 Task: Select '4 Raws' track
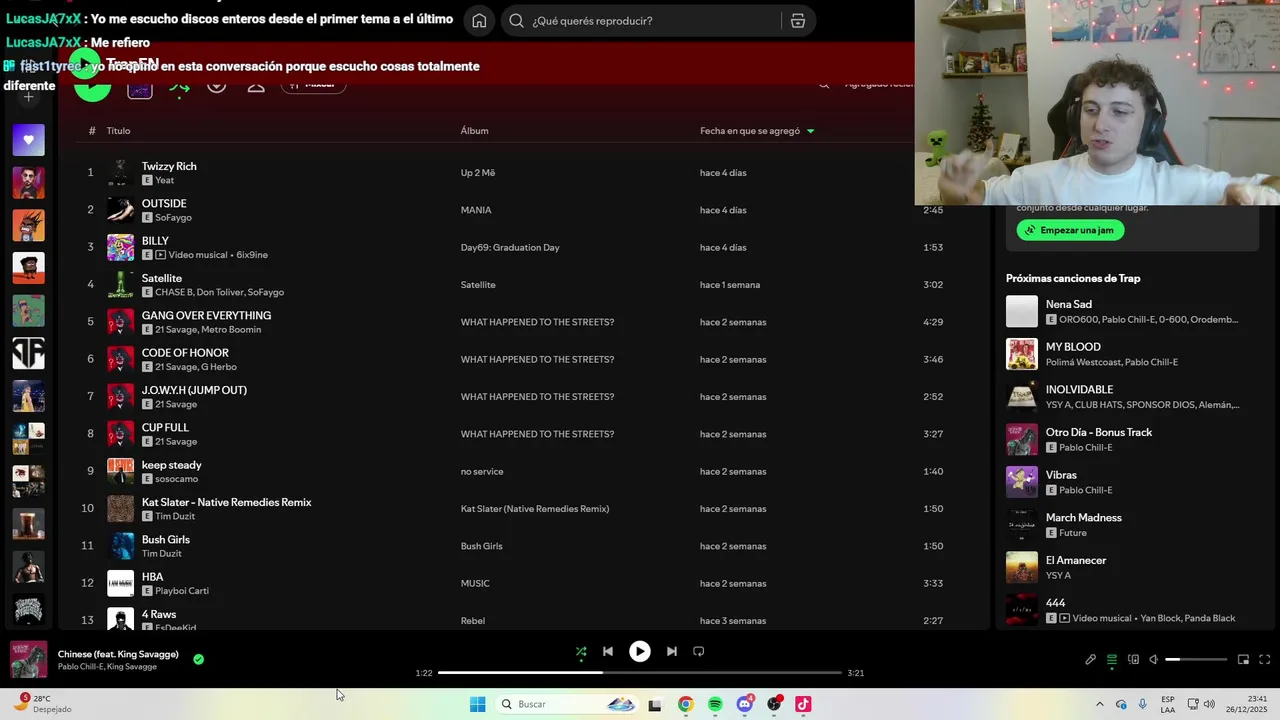click(x=159, y=614)
